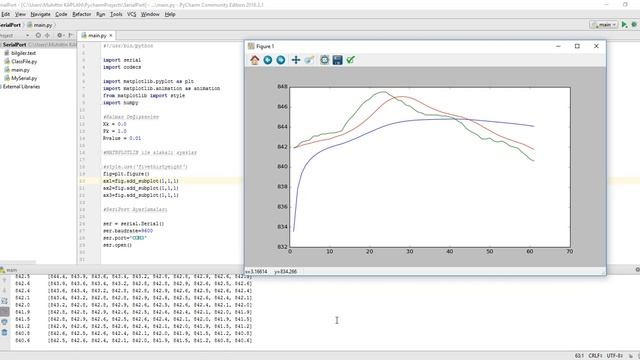Open the VCS menu
Screen dimensions: 640x360
[x=131, y=14]
